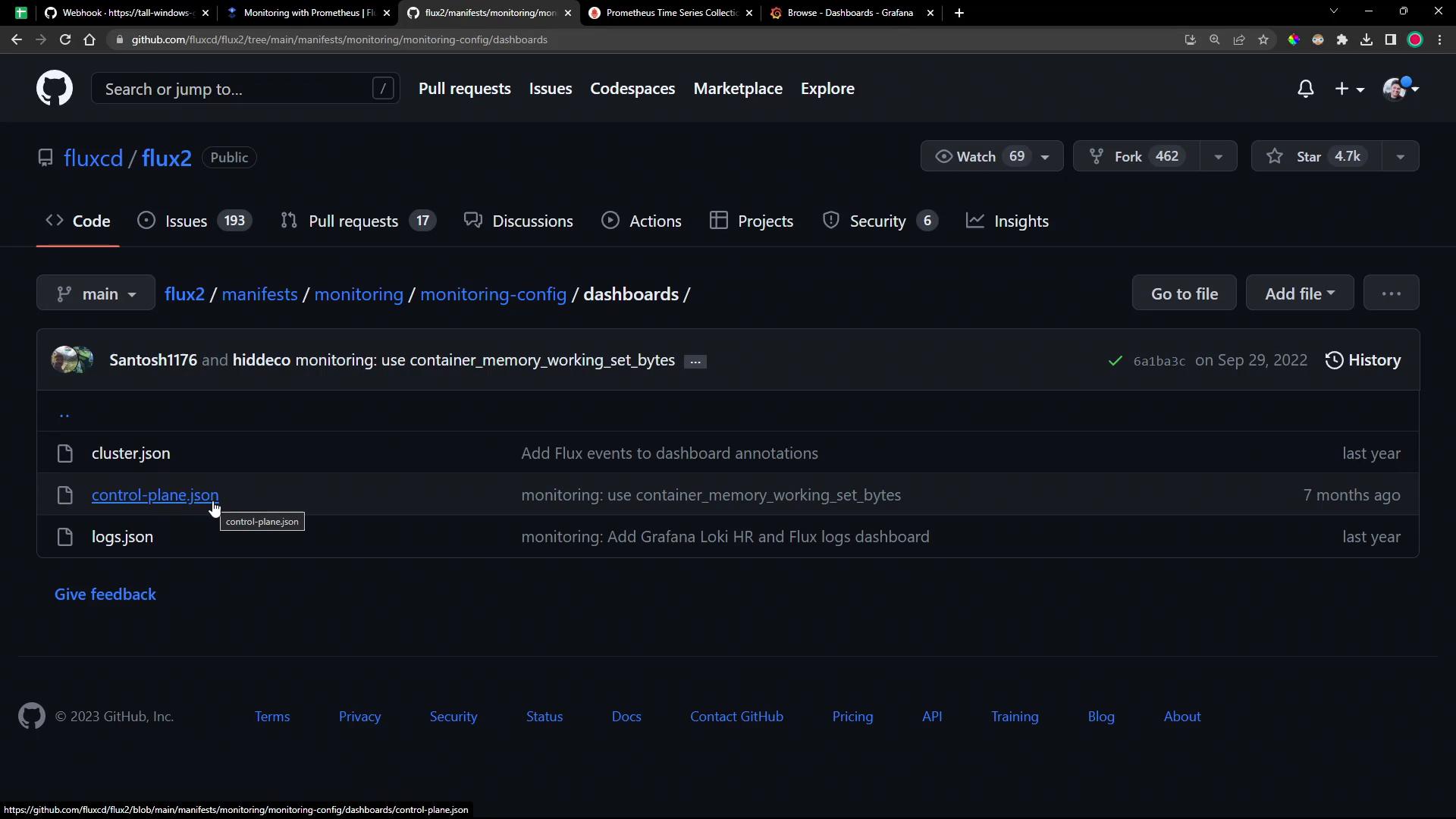Viewport: 1456px width, 819px height.
Task: Open the browser extensions puzzle icon
Action: 1342,39
